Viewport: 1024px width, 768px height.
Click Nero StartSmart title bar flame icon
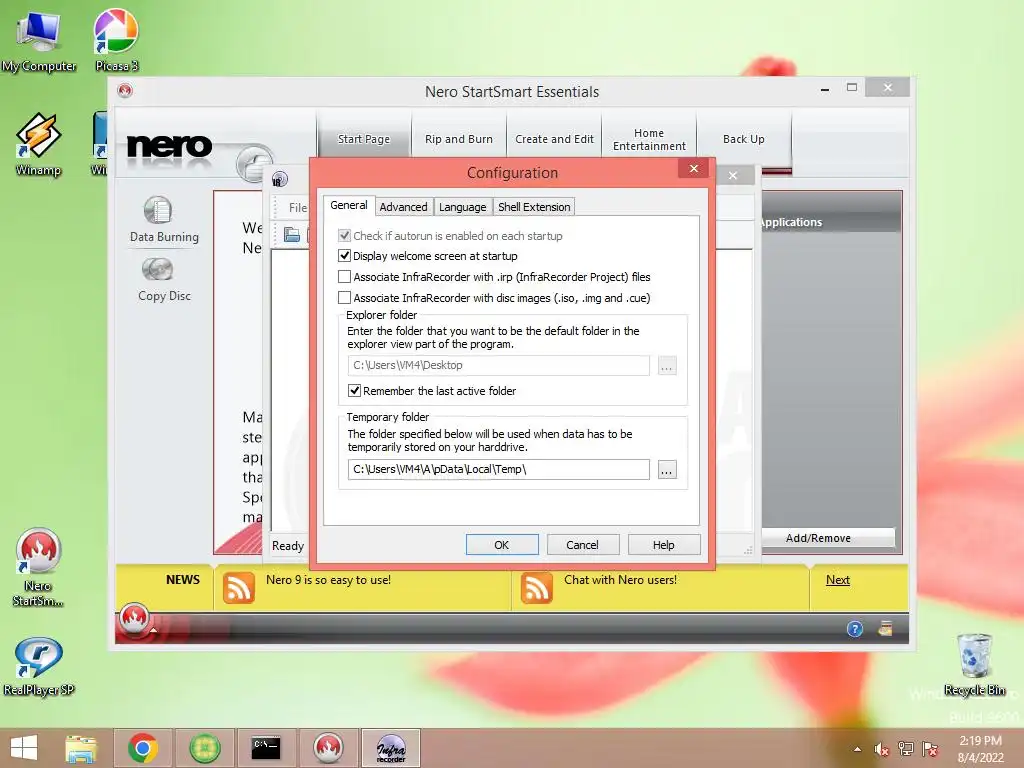click(x=125, y=91)
